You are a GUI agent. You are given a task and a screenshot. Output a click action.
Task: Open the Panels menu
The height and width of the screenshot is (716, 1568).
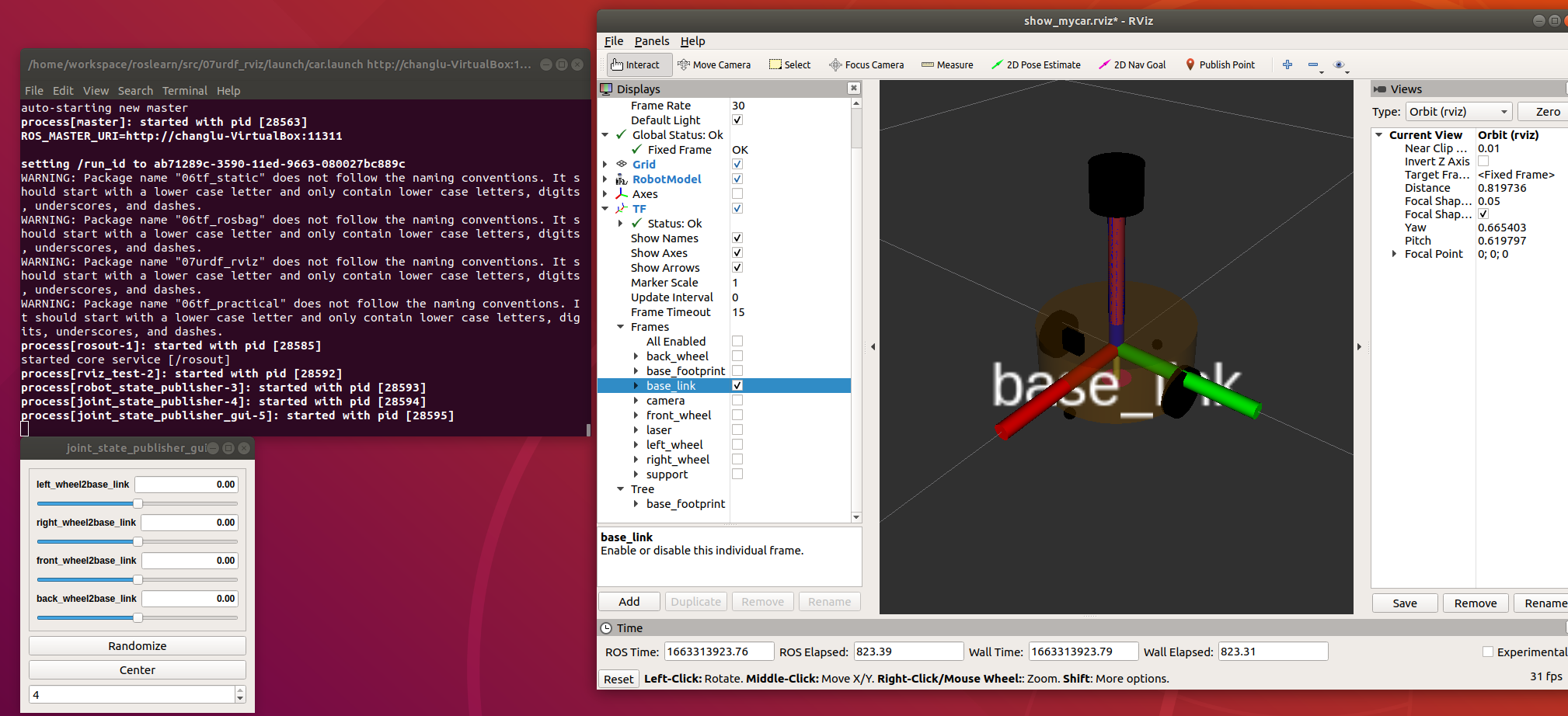click(x=651, y=41)
